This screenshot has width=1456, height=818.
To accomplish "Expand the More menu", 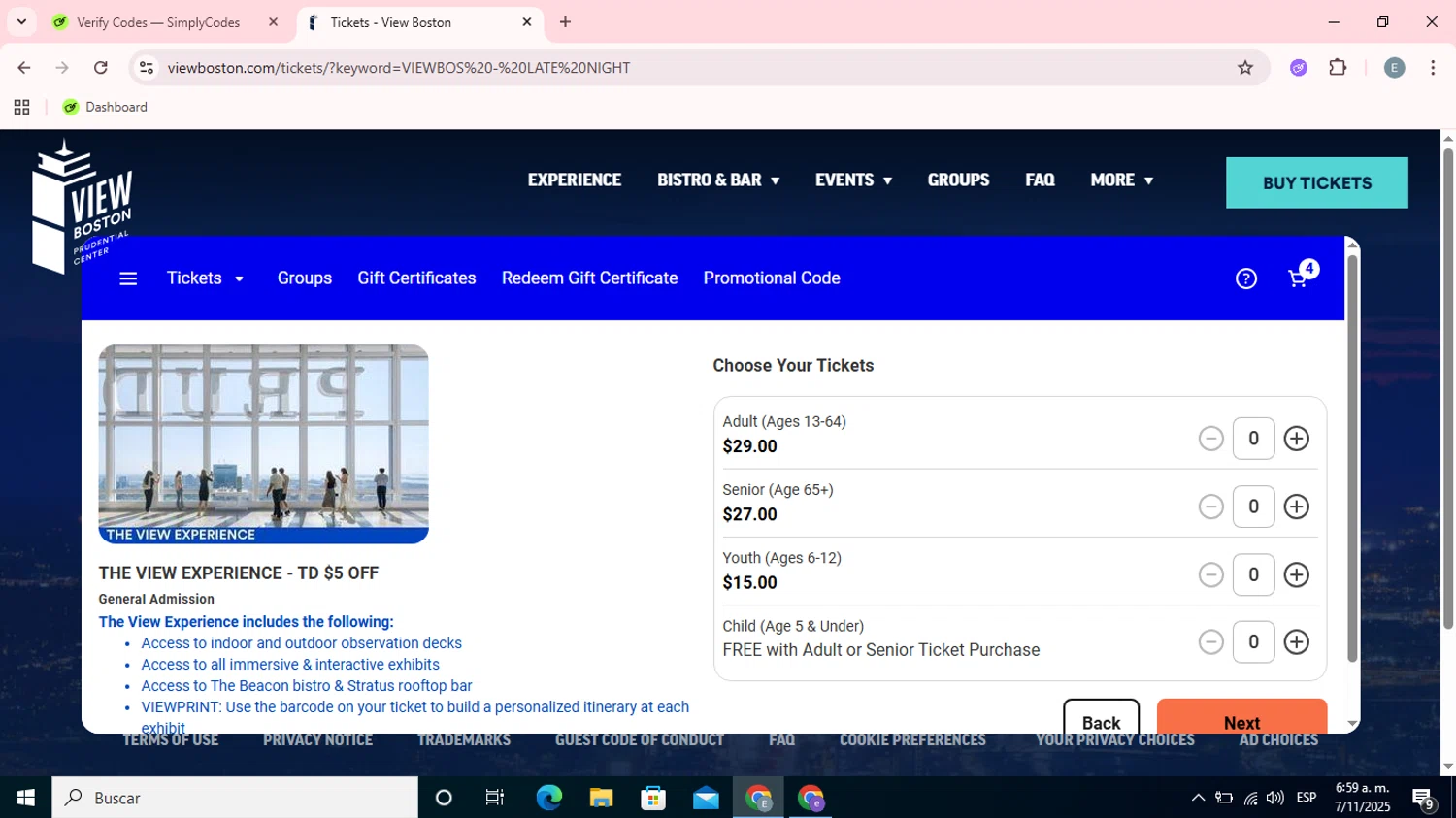I will [x=1121, y=180].
